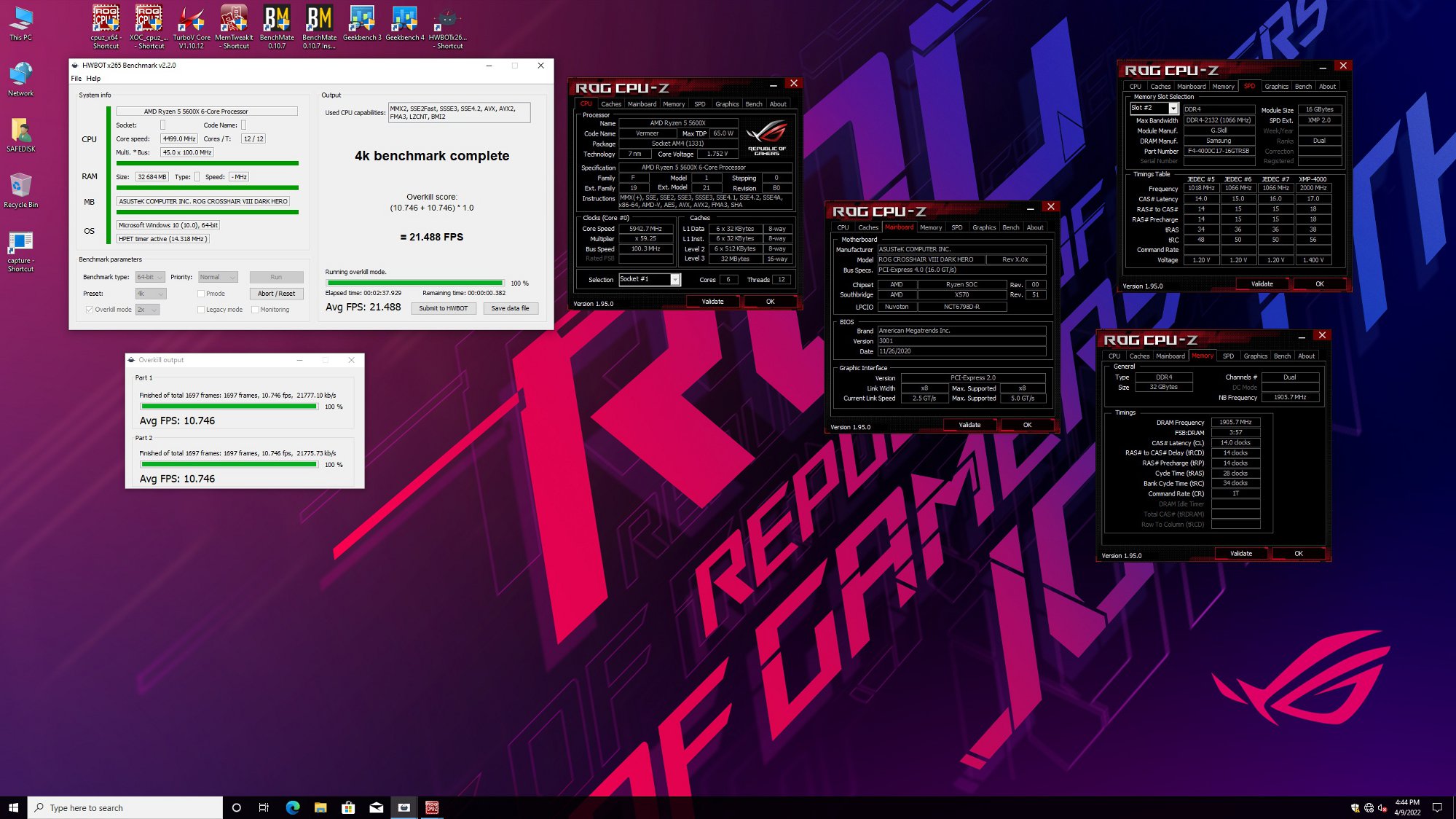Image resolution: width=1456 pixels, height=819 pixels.
Task: Switch to Memory tab in Mainboard window
Action: coord(931,227)
